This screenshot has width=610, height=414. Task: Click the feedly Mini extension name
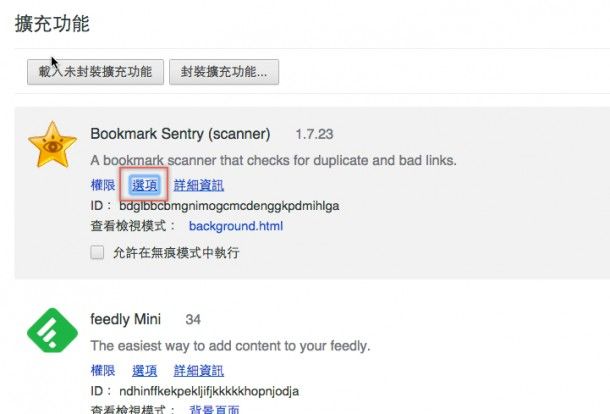point(126,319)
